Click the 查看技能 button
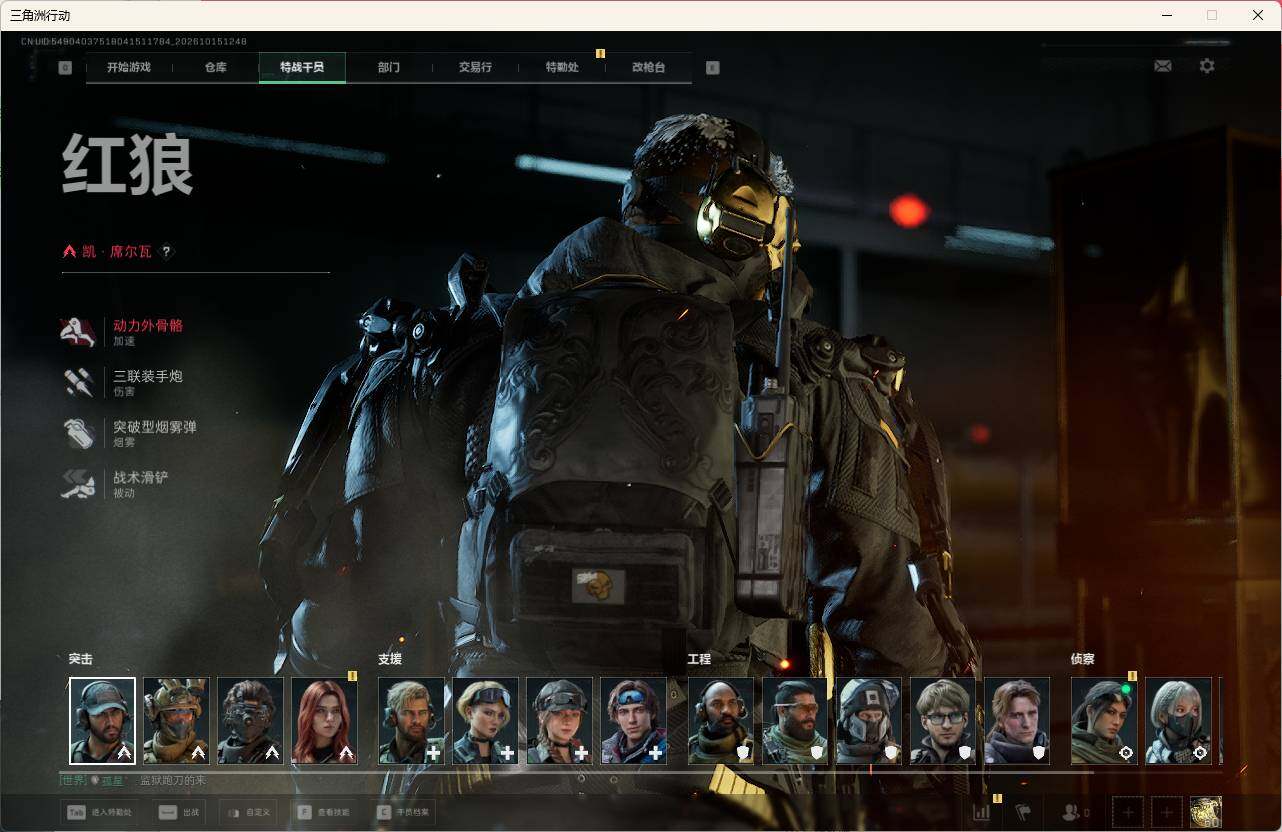Image resolution: width=1282 pixels, height=832 pixels. click(x=324, y=812)
